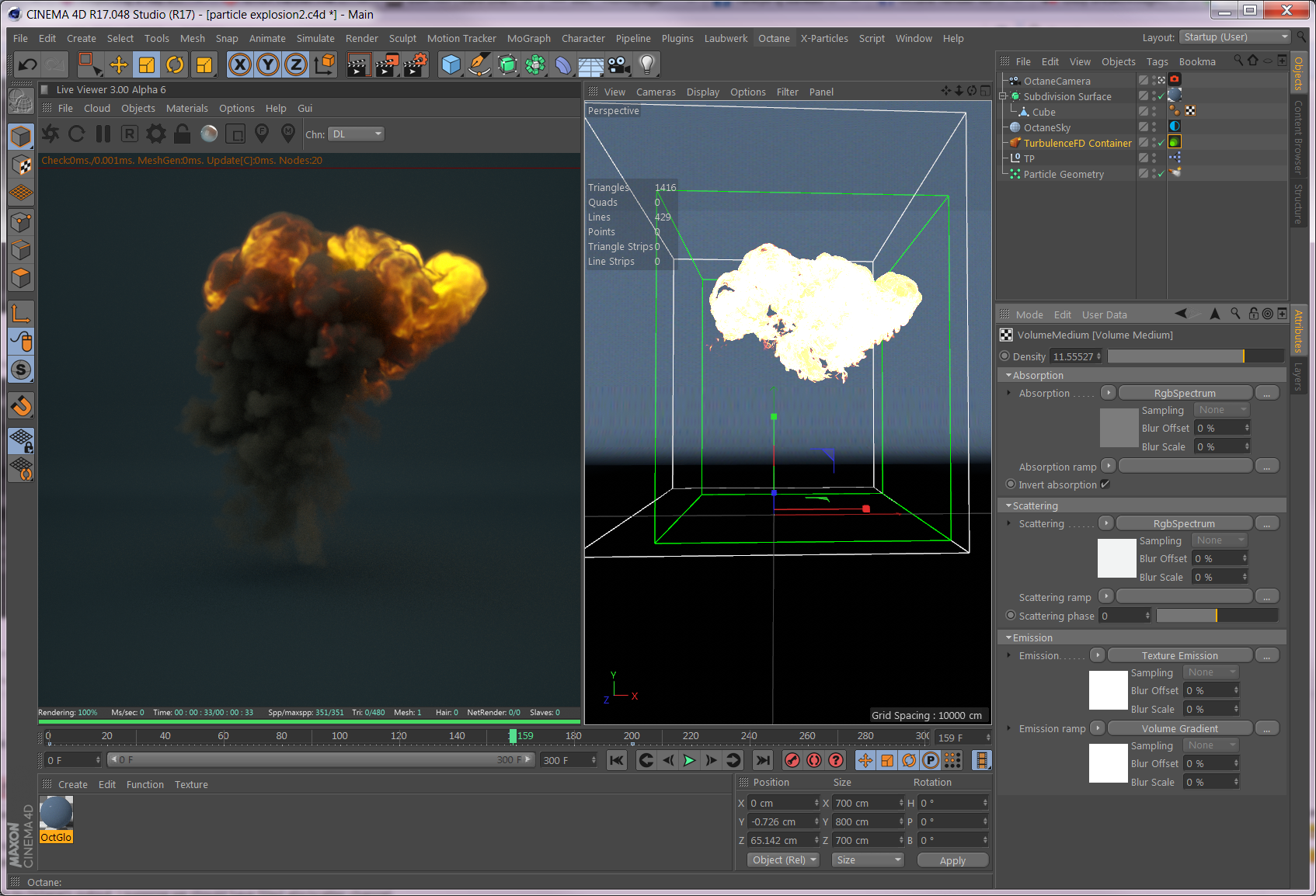Screen dimensions: 1316x896
Task: Open the Object (Rel) dropdown
Action: (784, 860)
